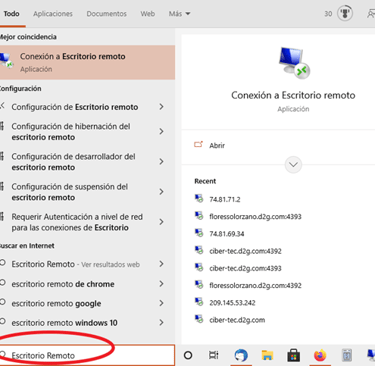Select the Todo search tab
This screenshot has height=366, width=375.
(x=11, y=14)
